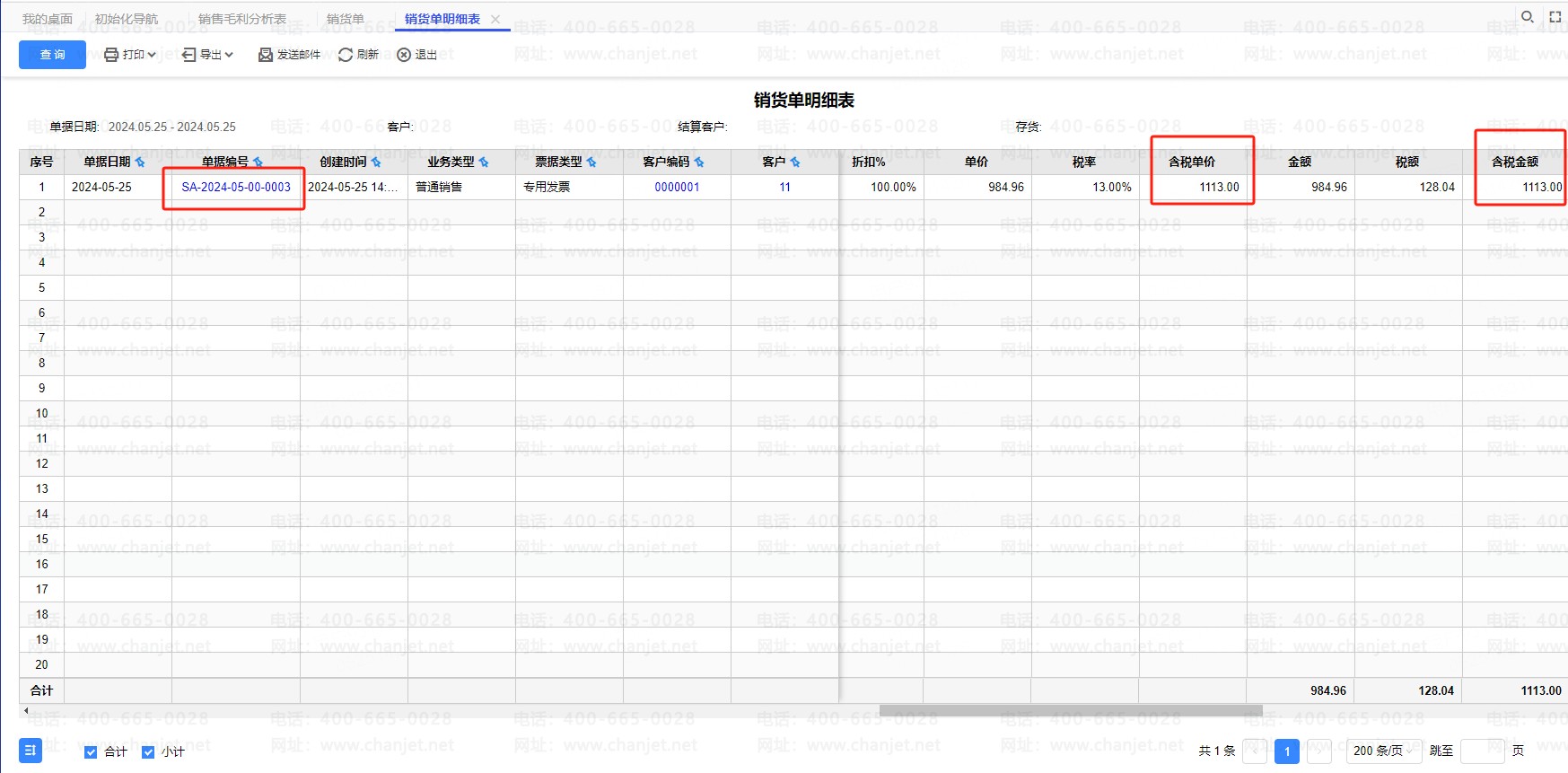This screenshot has height=773, width=1568.
Task: Go to the next page arrow
Action: coord(1319,751)
